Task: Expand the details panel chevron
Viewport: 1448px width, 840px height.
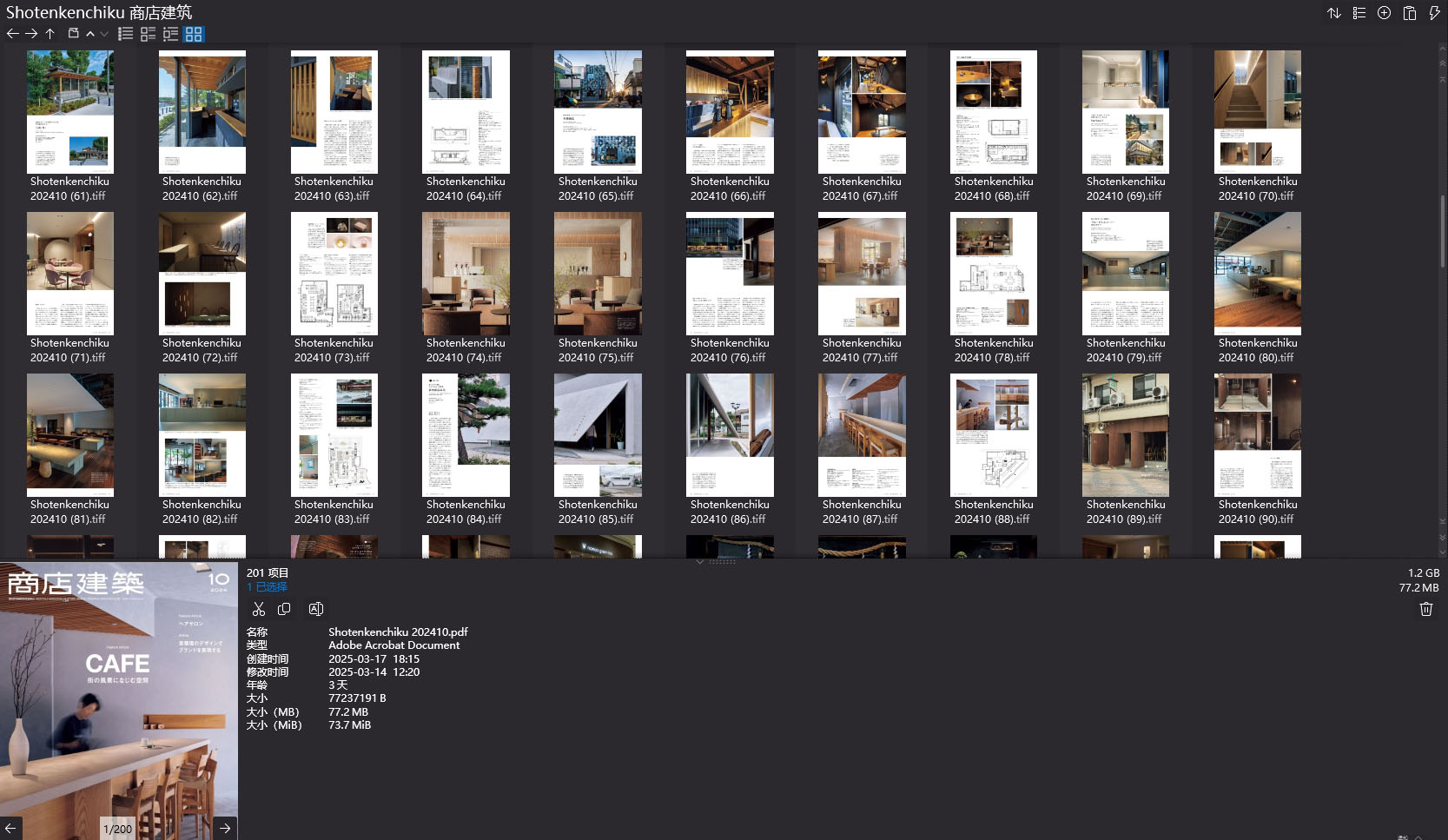Action: (x=699, y=561)
